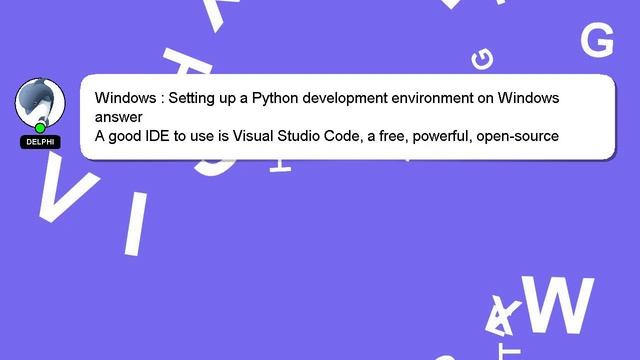Image resolution: width=640 pixels, height=360 pixels.
Task: Click the 'A good IDE to use is Visual Studio Code' line
Action: 327,136
